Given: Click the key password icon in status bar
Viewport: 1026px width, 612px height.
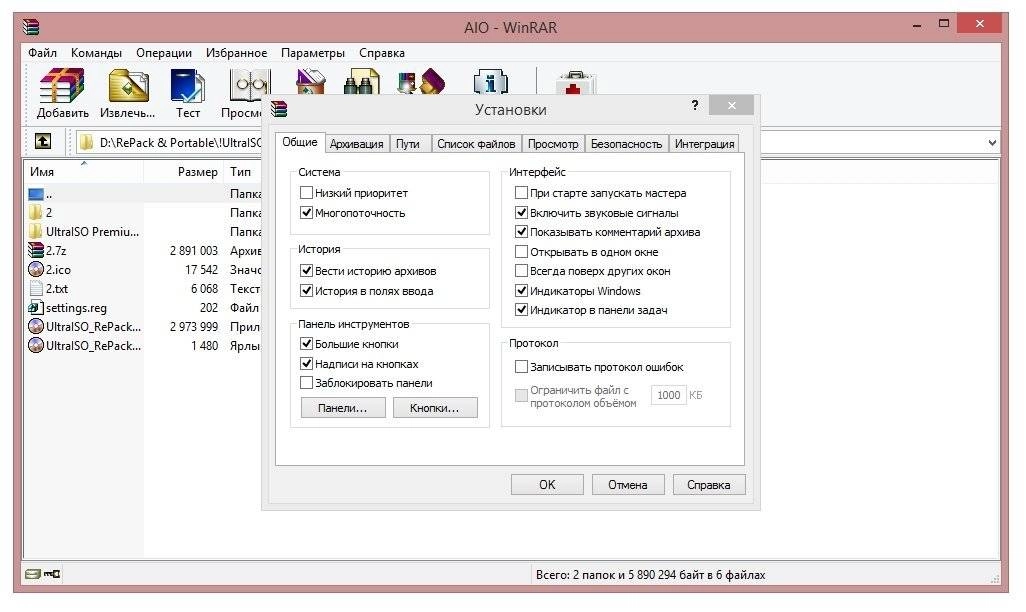Looking at the screenshot, I should coord(52,574).
